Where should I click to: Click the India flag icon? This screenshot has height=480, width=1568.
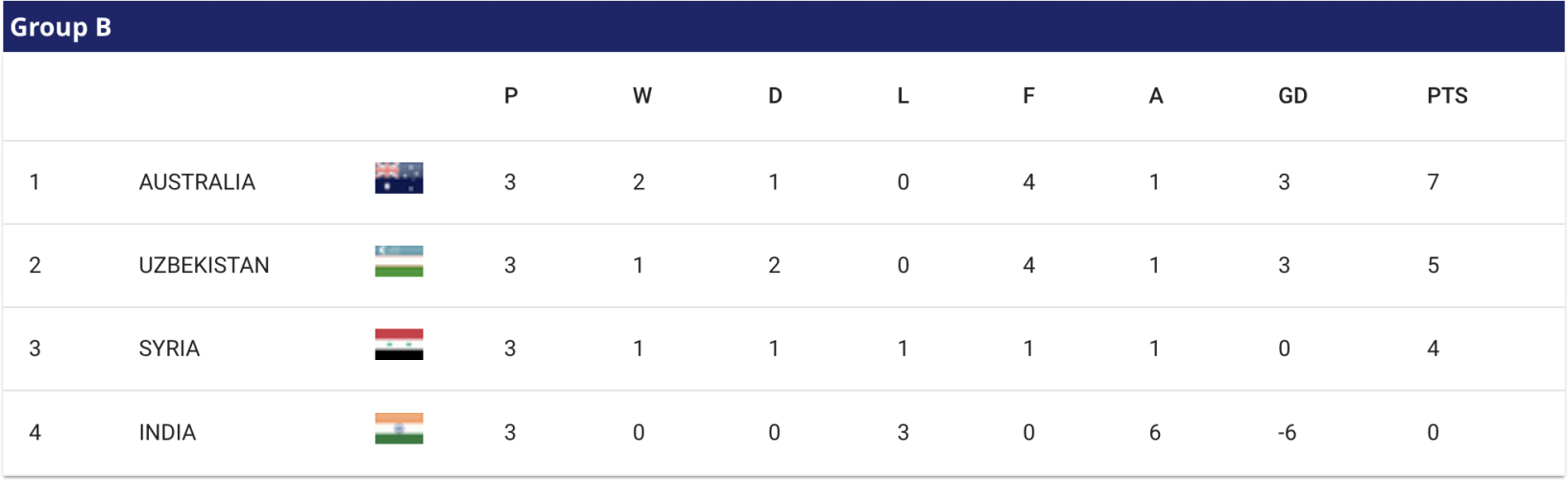pos(398,428)
